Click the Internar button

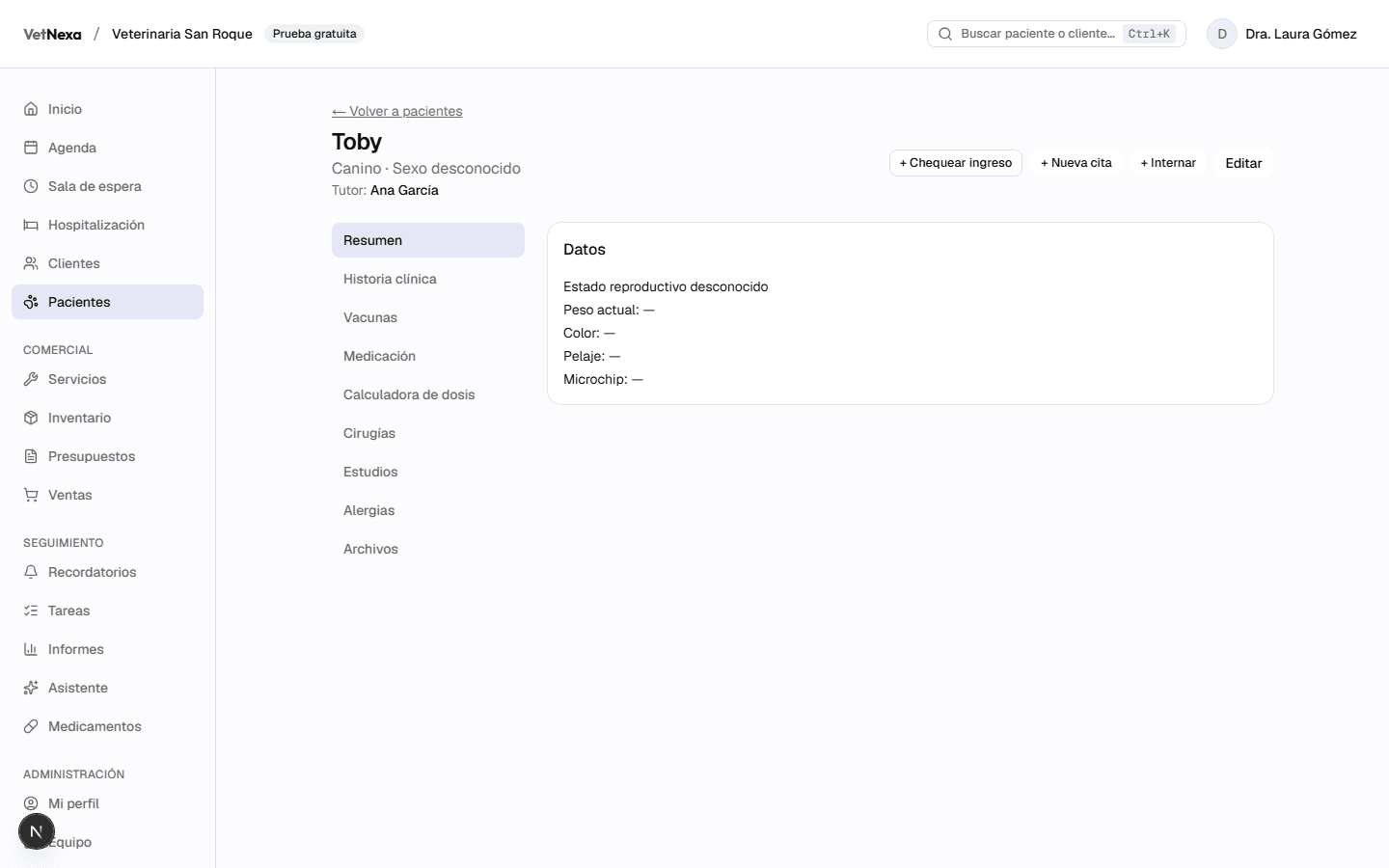pyautogui.click(x=1168, y=163)
